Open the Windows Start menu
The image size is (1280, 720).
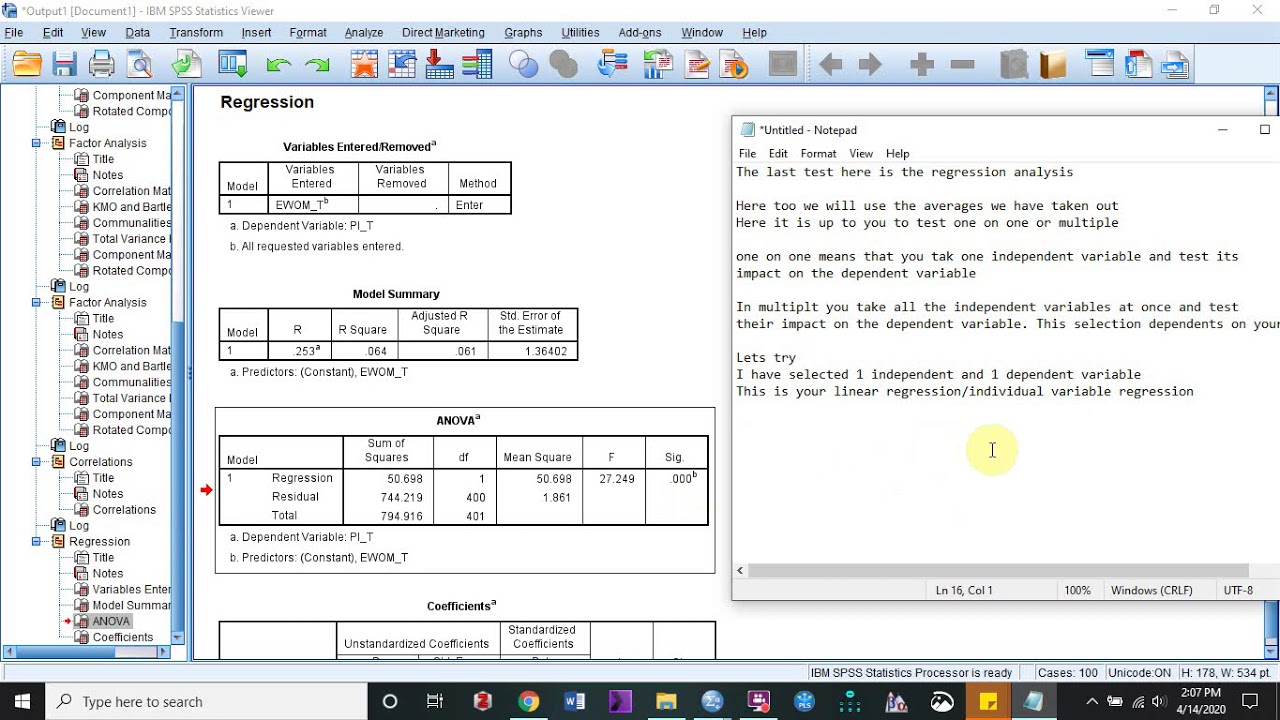tap(22, 702)
